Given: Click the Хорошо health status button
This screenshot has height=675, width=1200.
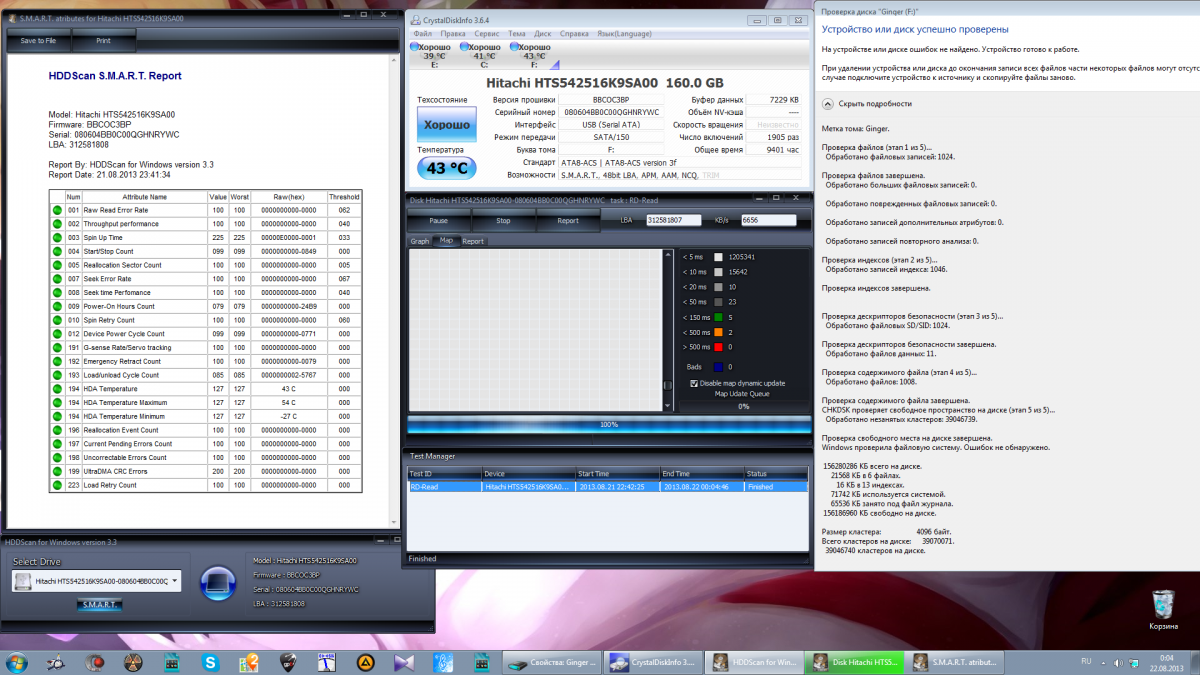Looking at the screenshot, I should point(446,125).
